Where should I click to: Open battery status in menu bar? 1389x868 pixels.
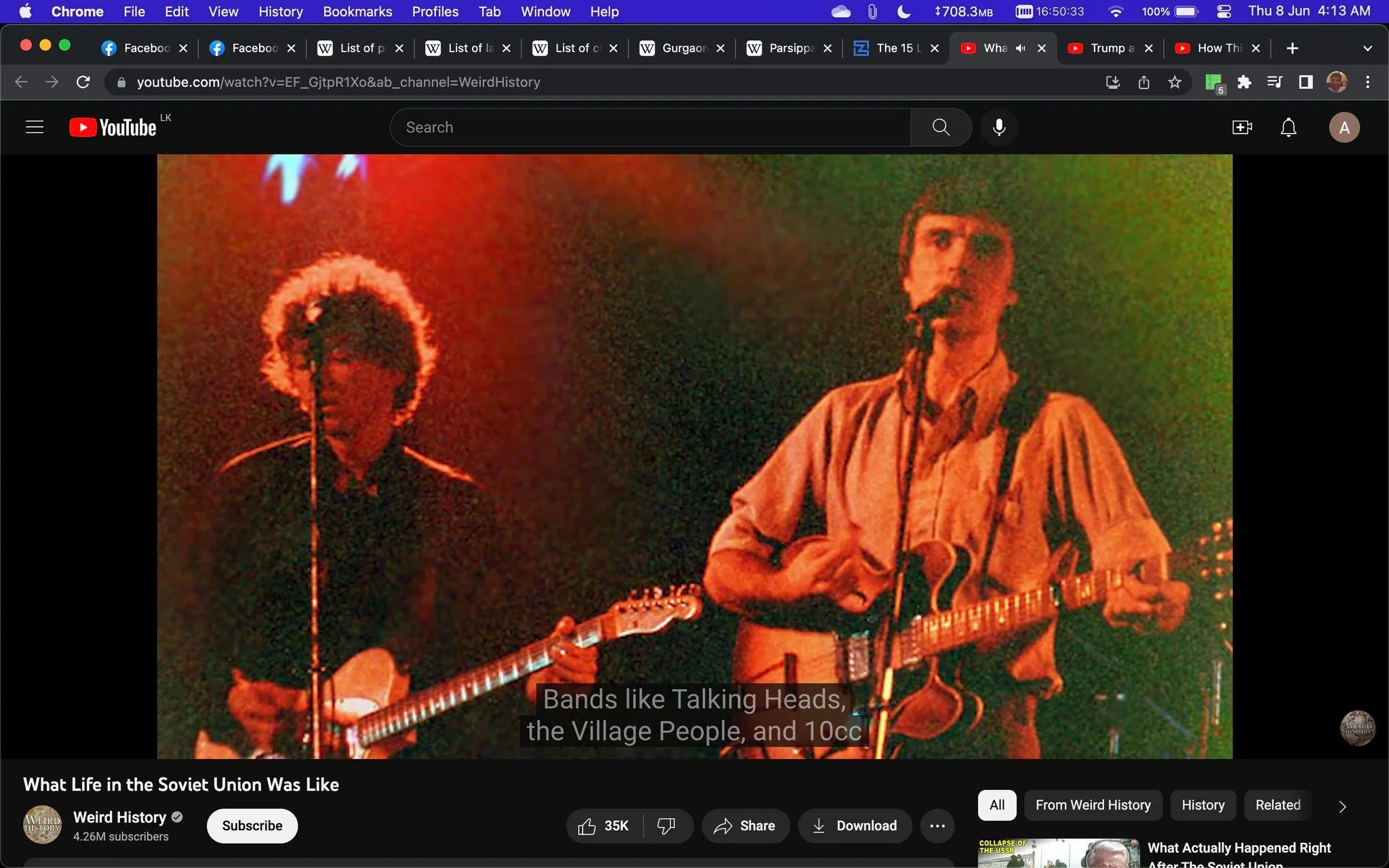(1171, 12)
